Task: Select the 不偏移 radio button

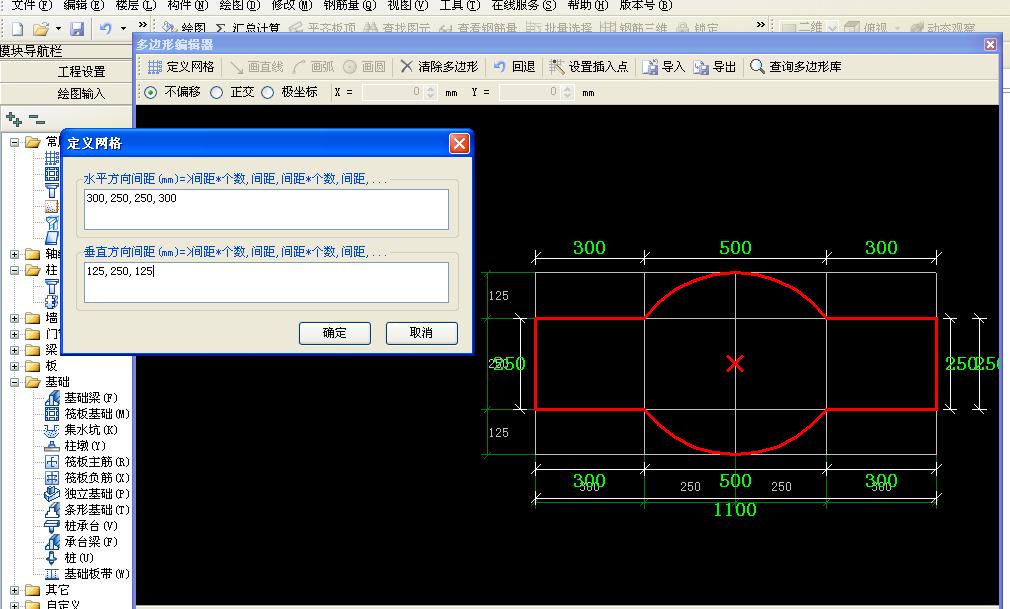Action: point(151,92)
